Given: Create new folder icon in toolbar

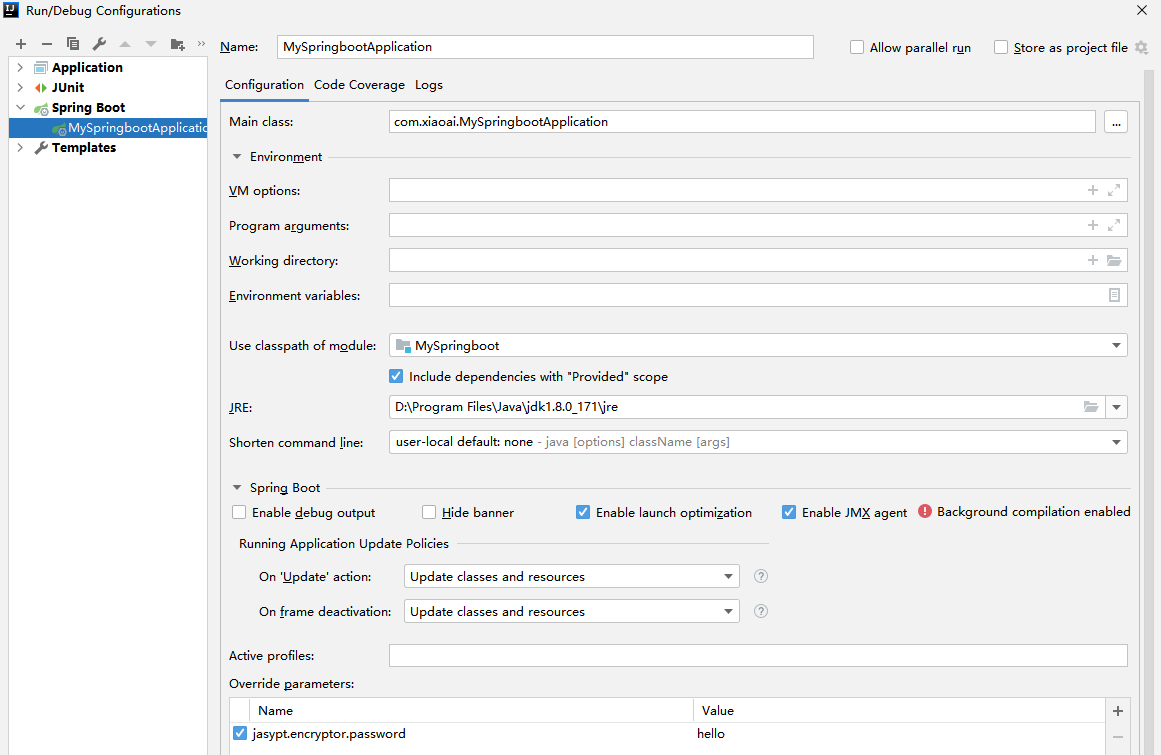Looking at the screenshot, I should (177, 44).
